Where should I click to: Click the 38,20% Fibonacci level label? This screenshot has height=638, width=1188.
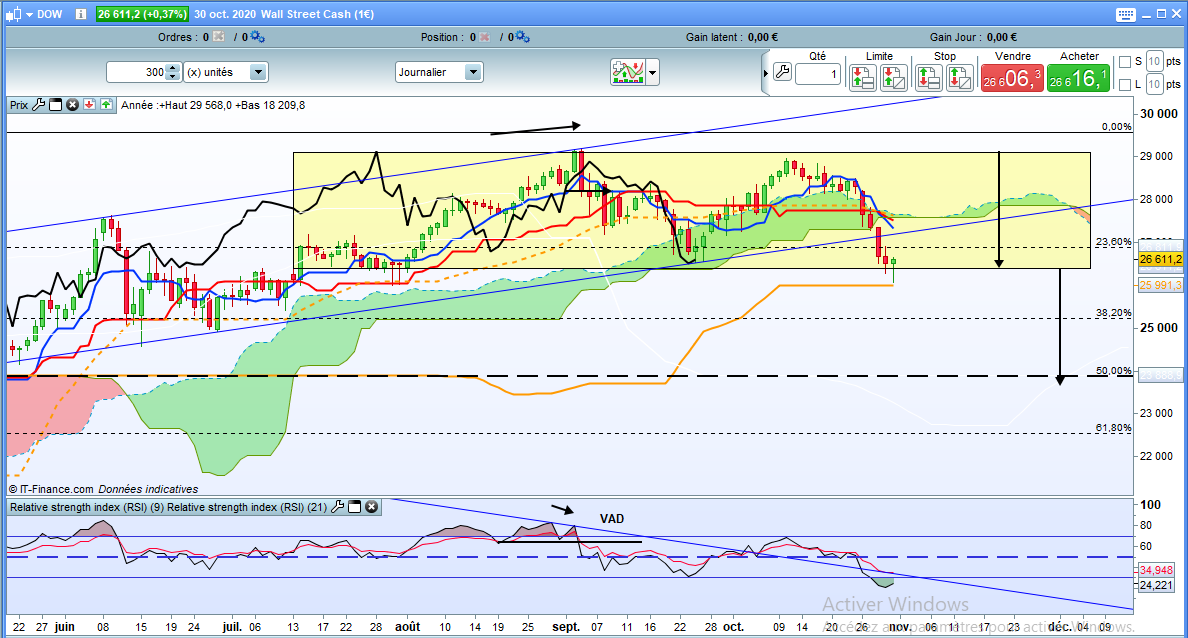pyautogui.click(x=1113, y=312)
